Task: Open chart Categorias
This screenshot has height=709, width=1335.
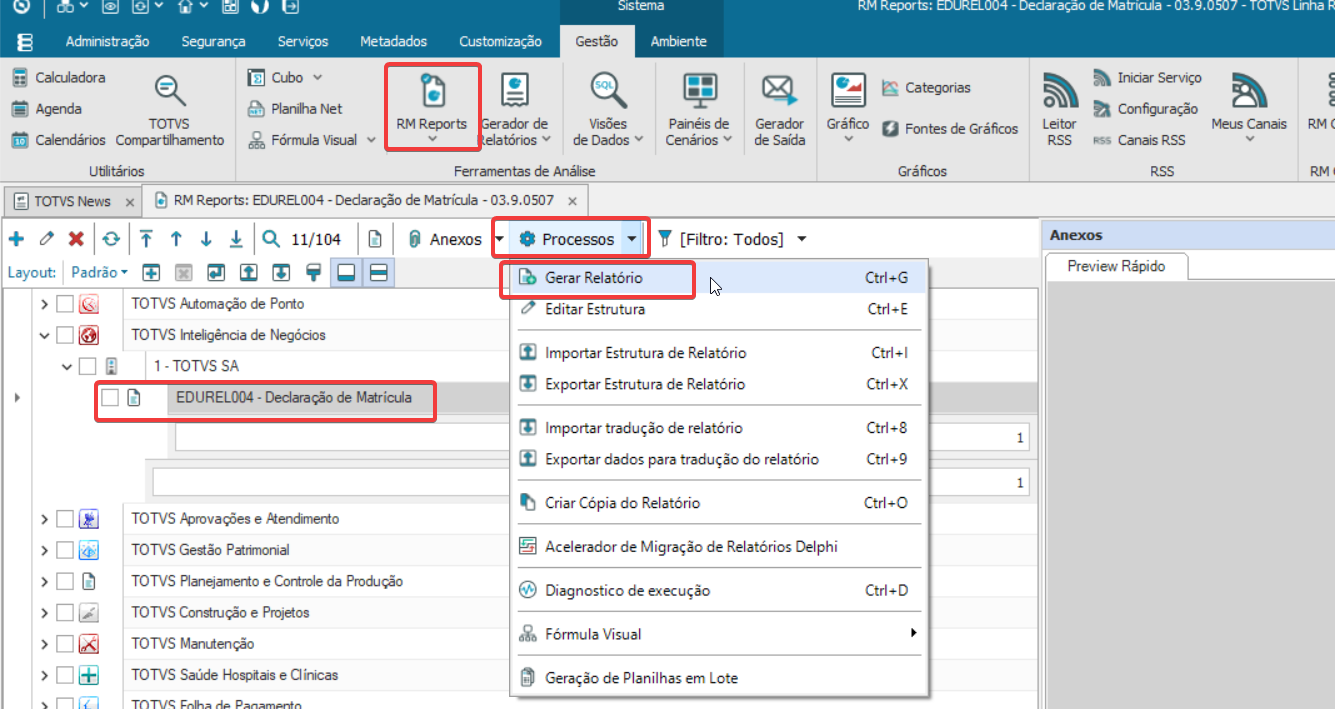Action: click(926, 88)
